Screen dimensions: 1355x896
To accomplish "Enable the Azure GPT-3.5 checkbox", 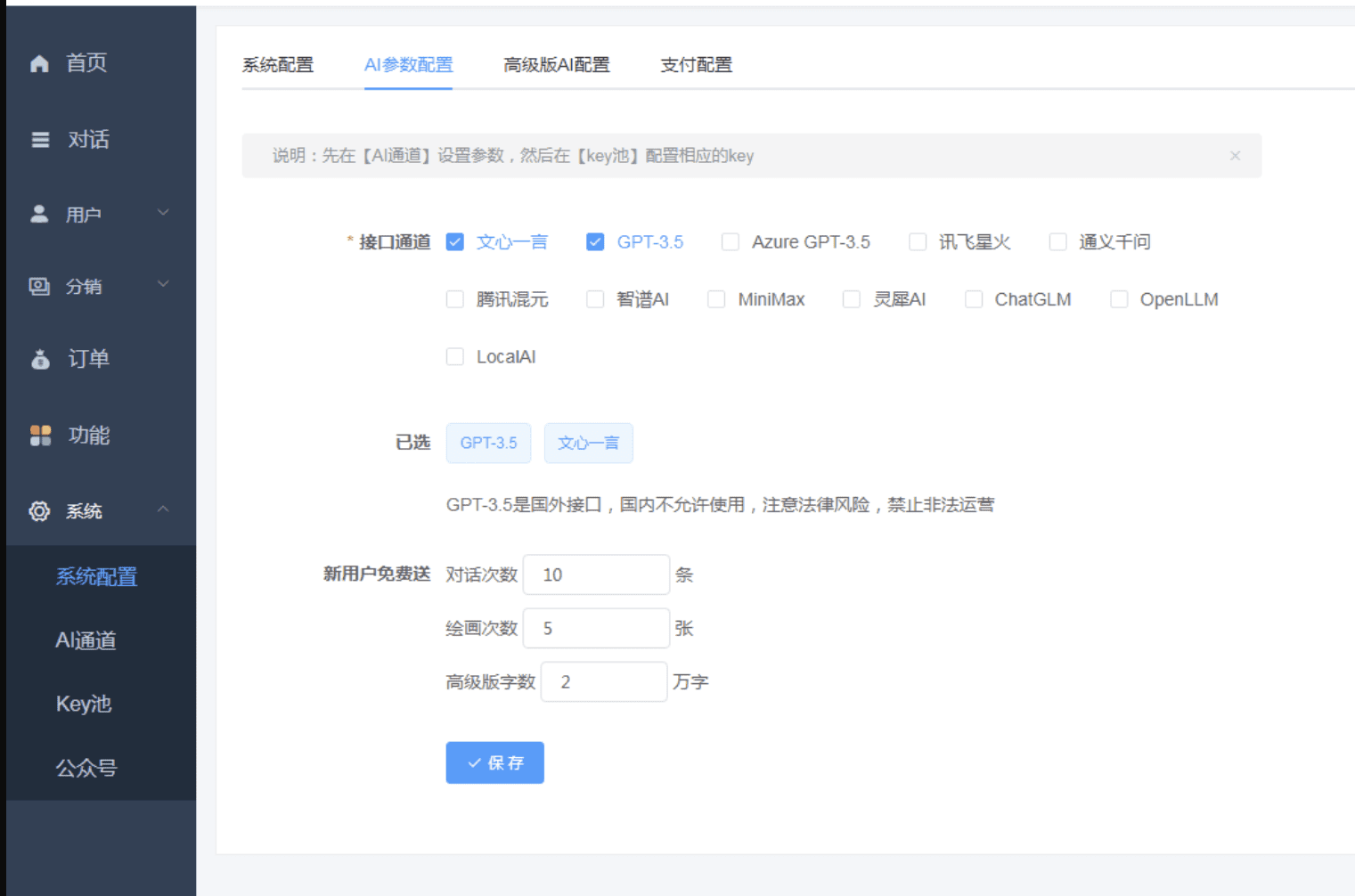I will point(731,242).
